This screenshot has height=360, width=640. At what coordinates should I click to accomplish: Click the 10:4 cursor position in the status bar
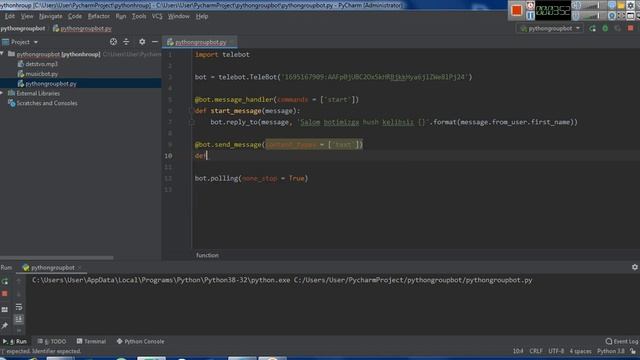pyautogui.click(x=518, y=351)
